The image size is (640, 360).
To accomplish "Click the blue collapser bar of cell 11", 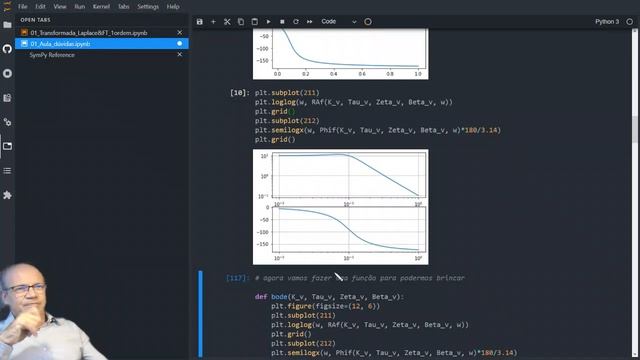I will tap(200, 314).
